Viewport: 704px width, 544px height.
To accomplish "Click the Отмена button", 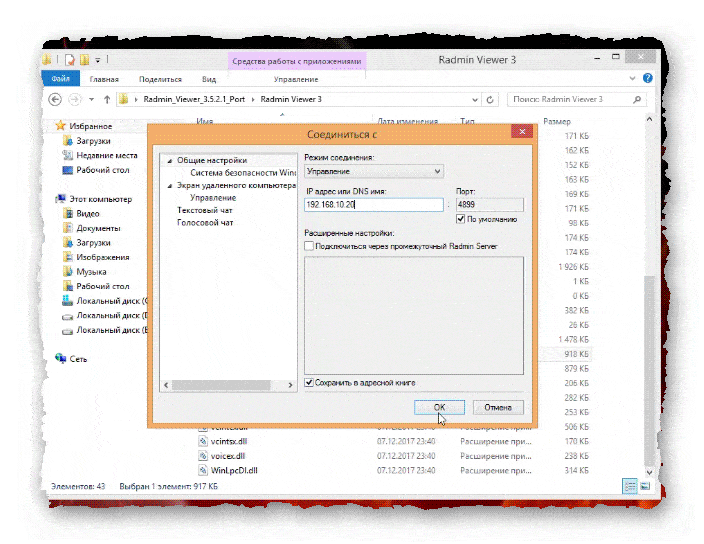I will (x=498, y=407).
